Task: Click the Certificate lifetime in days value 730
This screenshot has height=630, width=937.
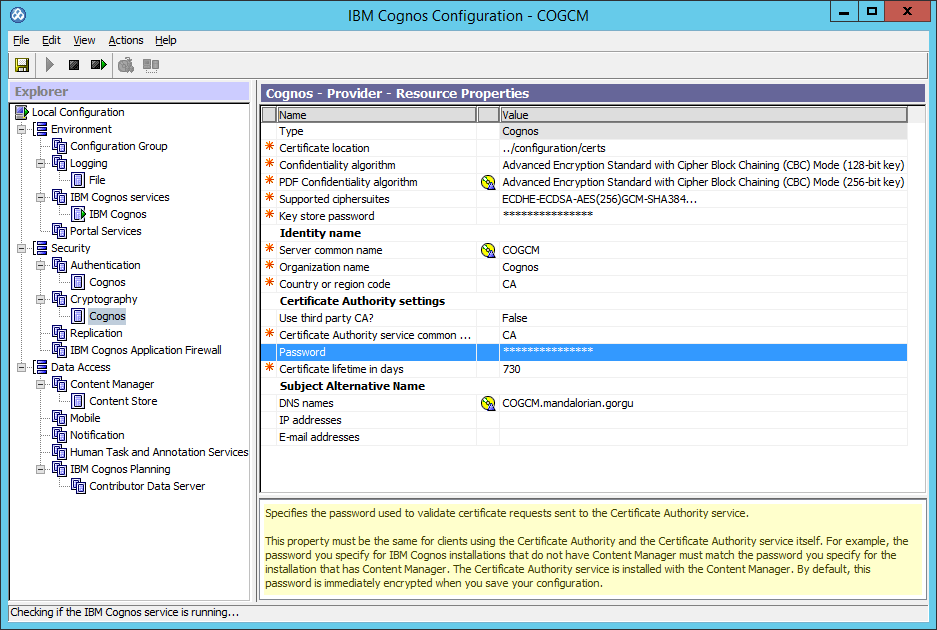Action: click(x=703, y=369)
